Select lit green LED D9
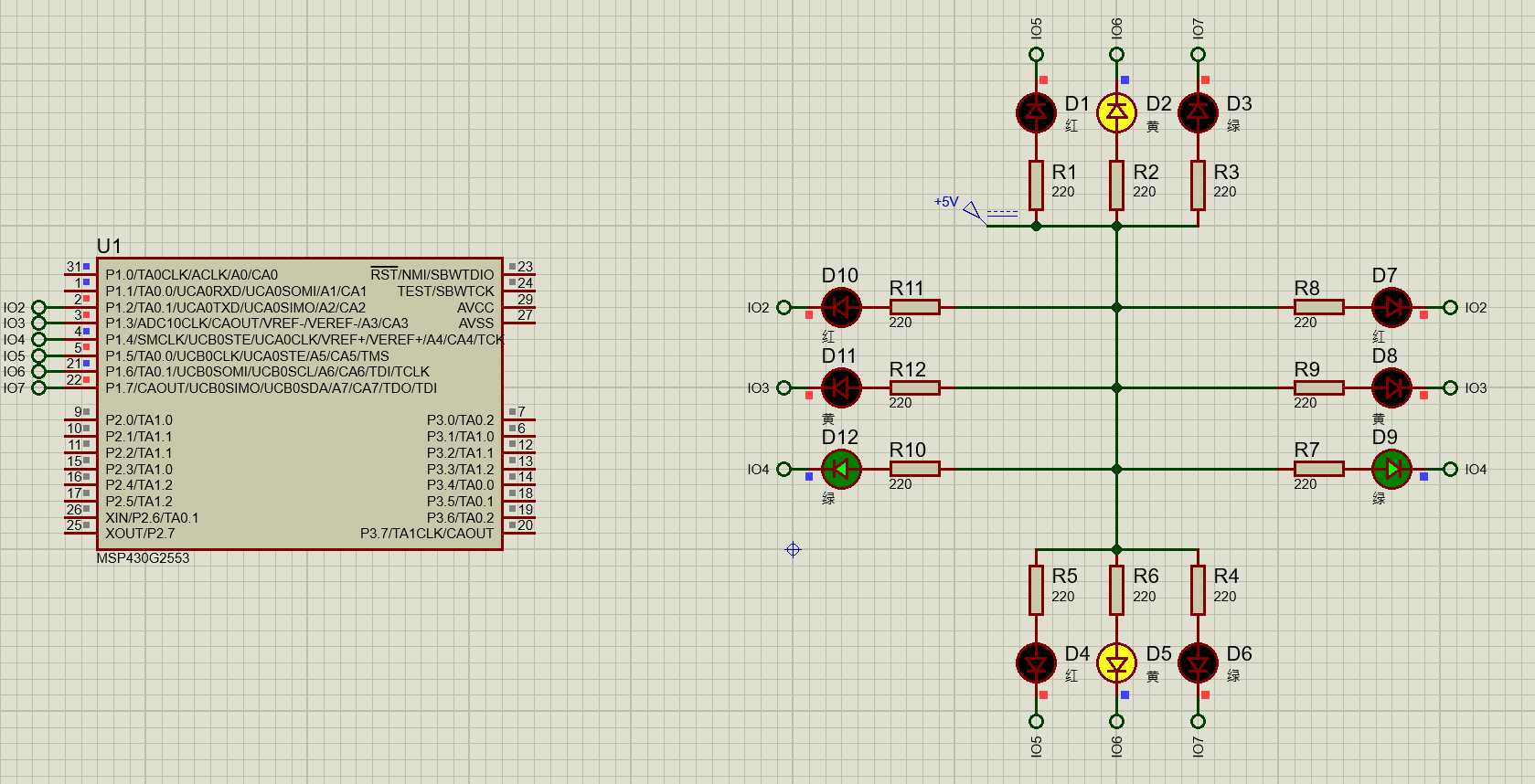Viewport: 1535px width, 784px height. (x=1391, y=469)
